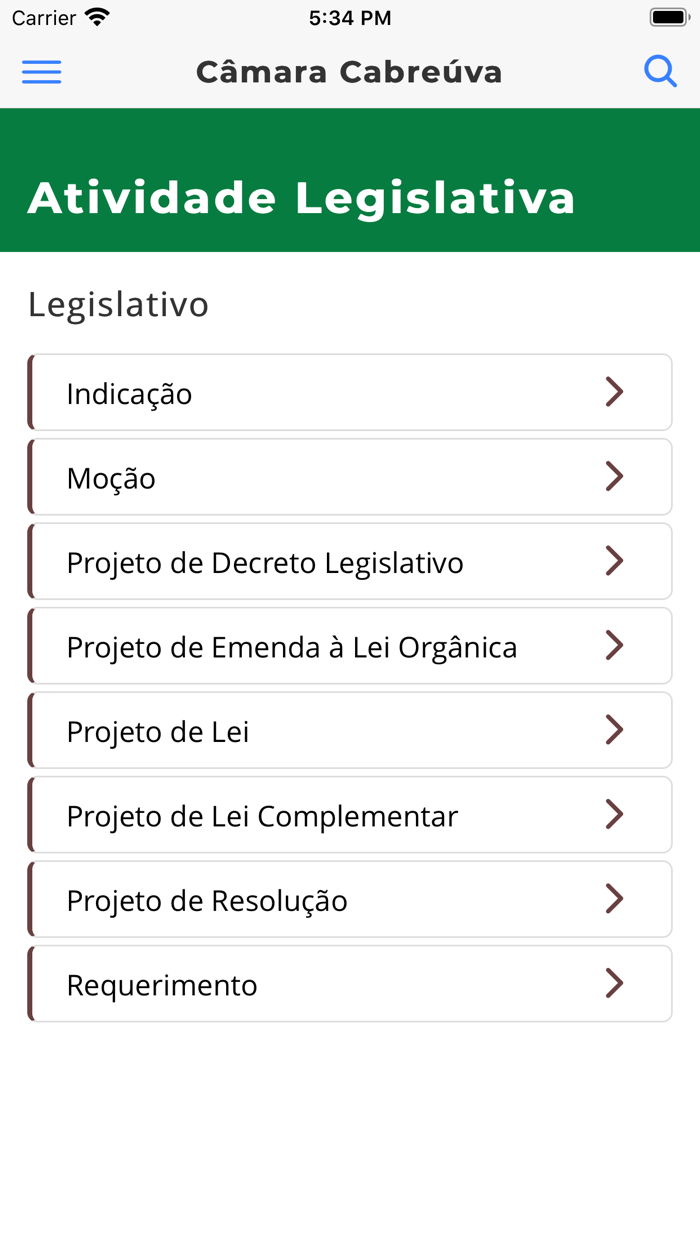Viewport: 700px width, 1244px height.
Task: Select the Projeto de Lei entry
Action: click(x=350, y=730)
